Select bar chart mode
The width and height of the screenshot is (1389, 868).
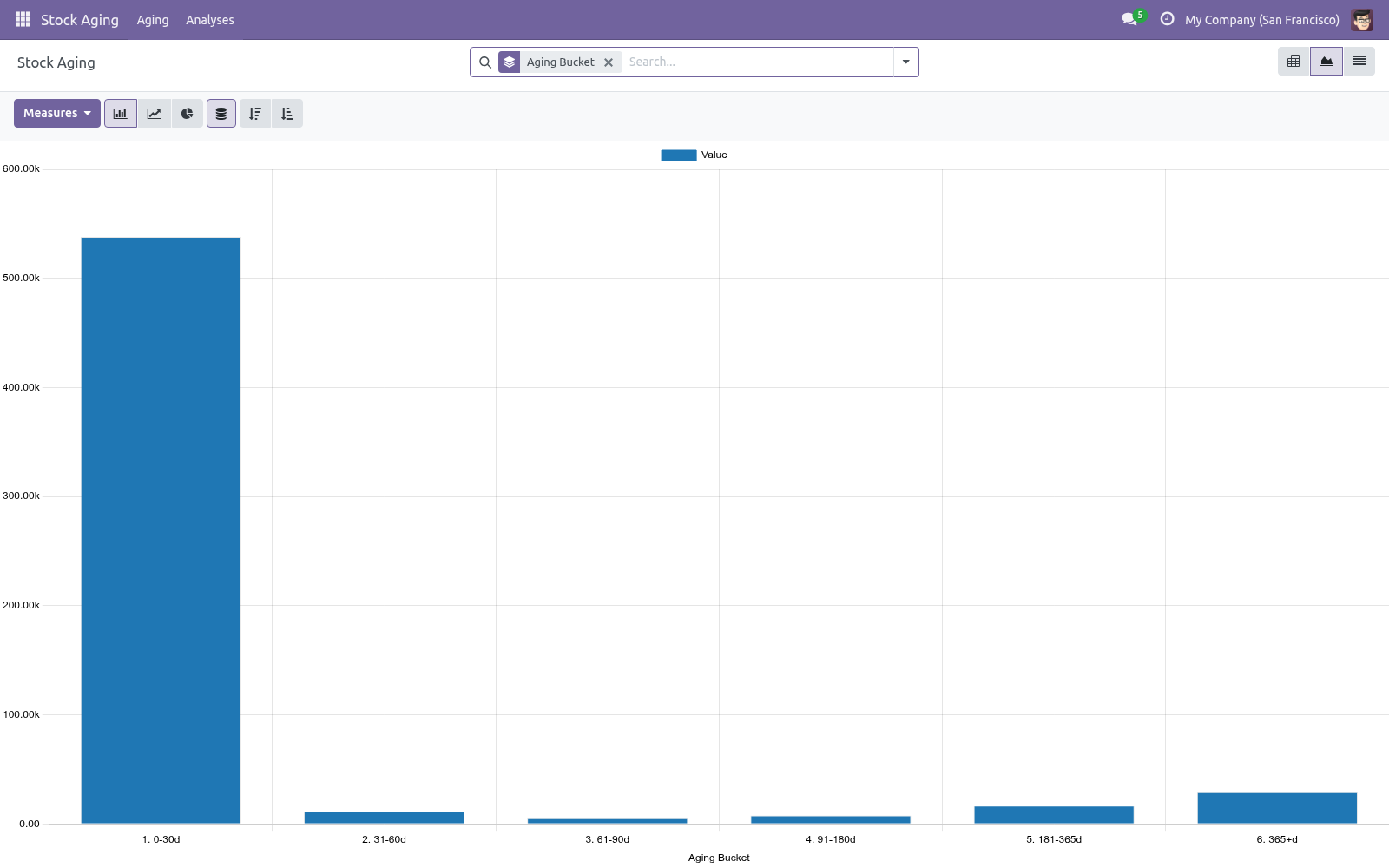(x=121, y=114)
